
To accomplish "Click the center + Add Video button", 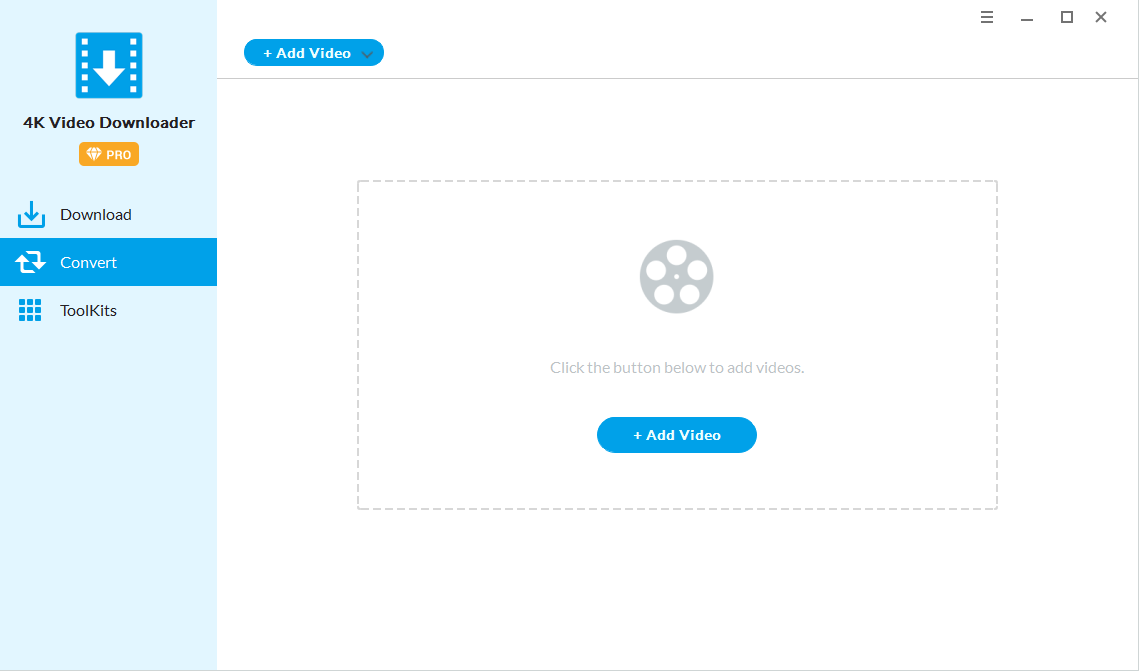I will (x=677, y=435).
